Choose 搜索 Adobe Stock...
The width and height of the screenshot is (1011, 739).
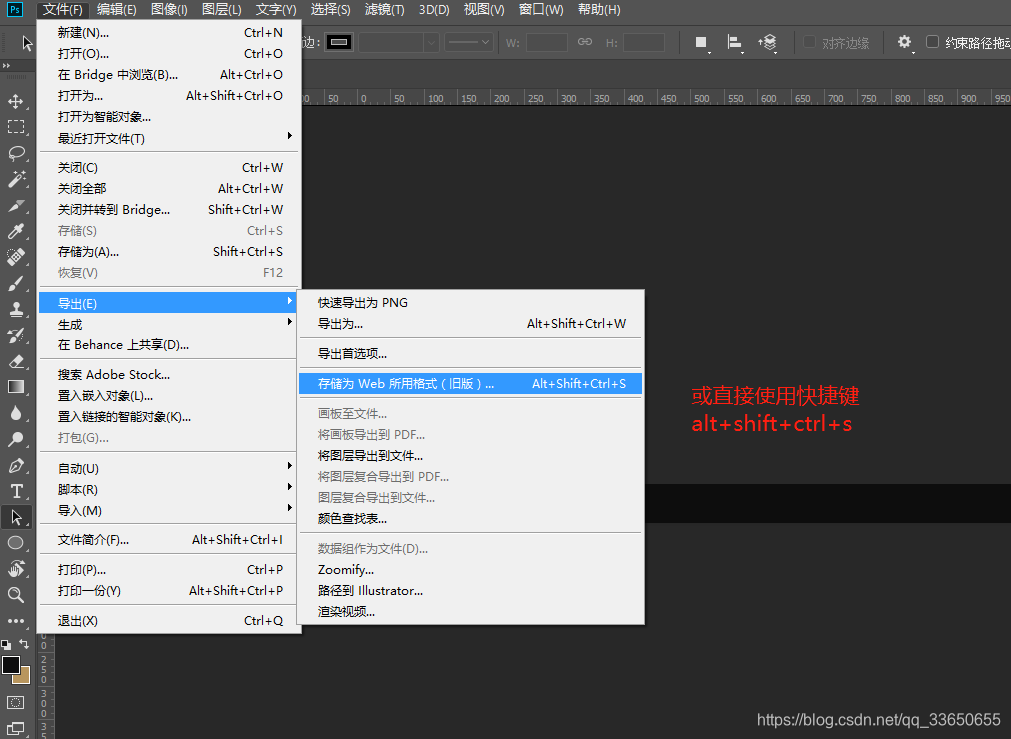tap(170, 375)
